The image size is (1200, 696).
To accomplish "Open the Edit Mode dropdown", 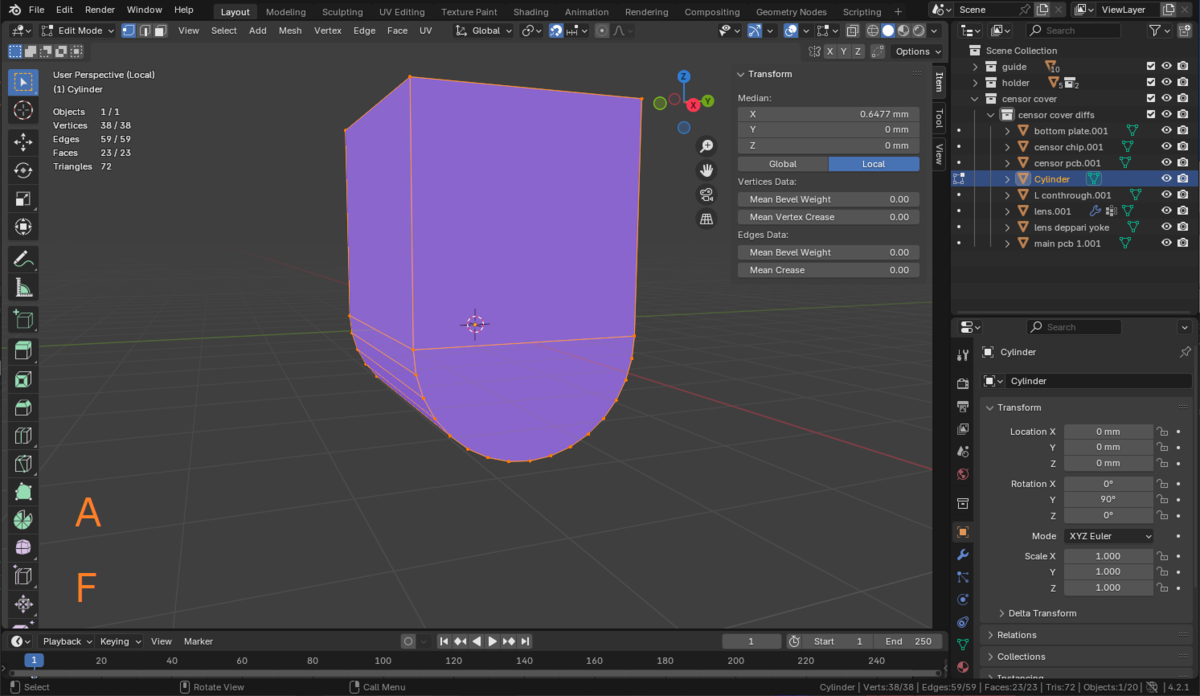I will pos(77,30).
